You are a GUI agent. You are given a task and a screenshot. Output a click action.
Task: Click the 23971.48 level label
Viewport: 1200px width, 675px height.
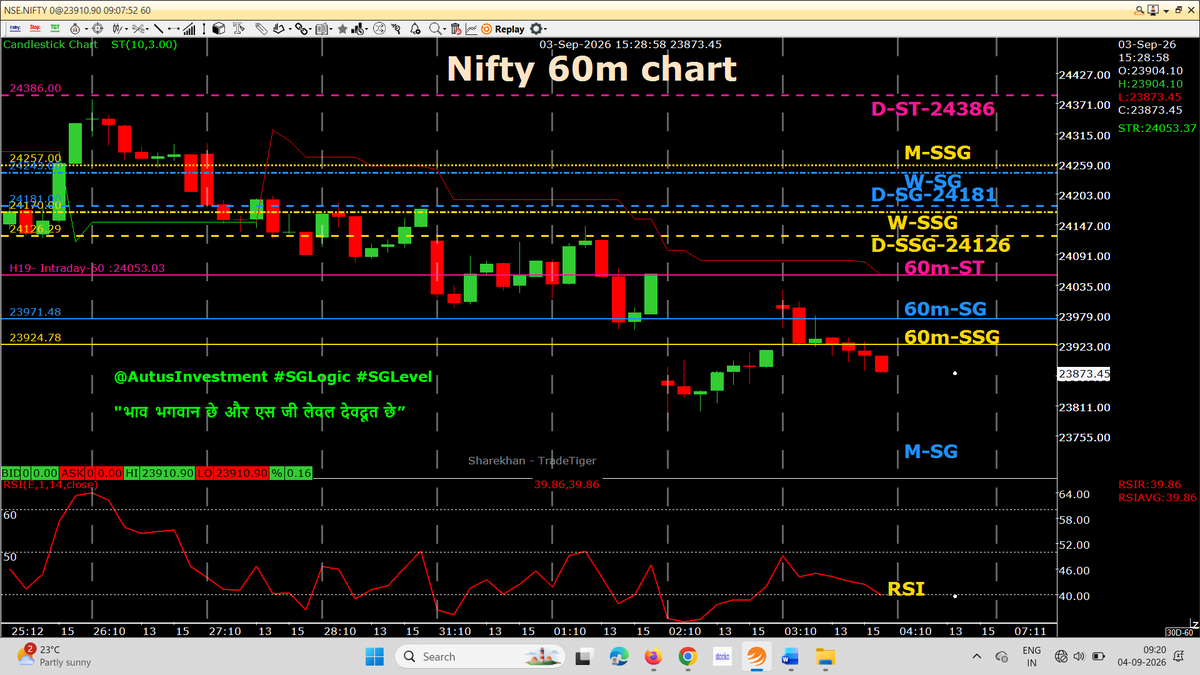36,312
